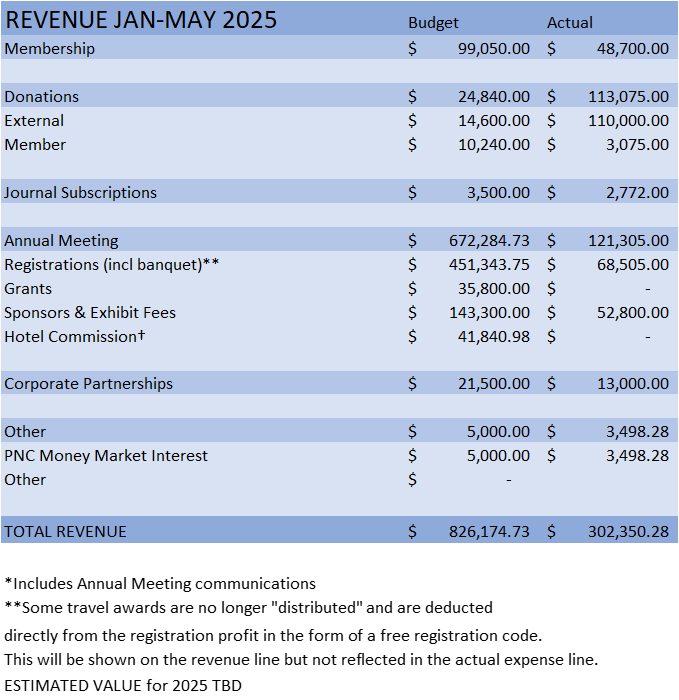Select the Journal Subscriptions label cell

(x=81, y=192)
